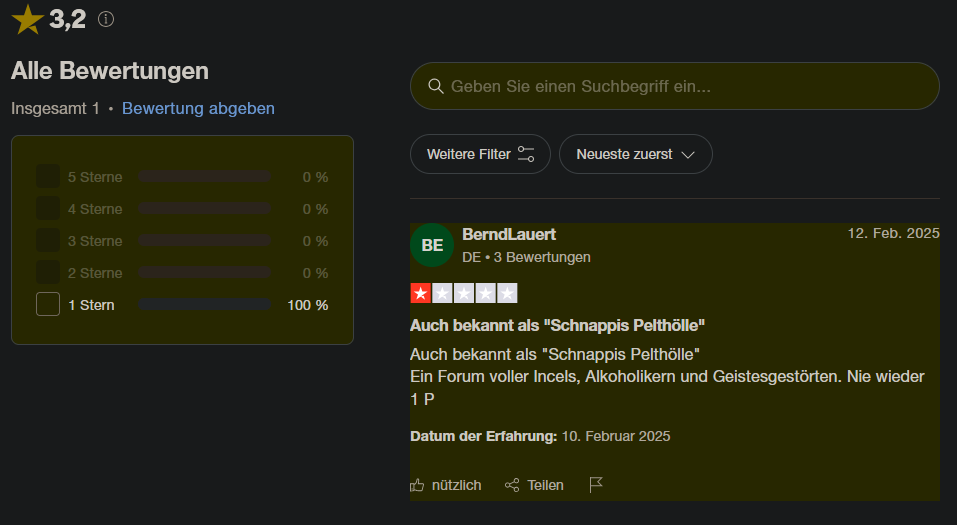Click the magnifier icon in search field

click(435, 86)
